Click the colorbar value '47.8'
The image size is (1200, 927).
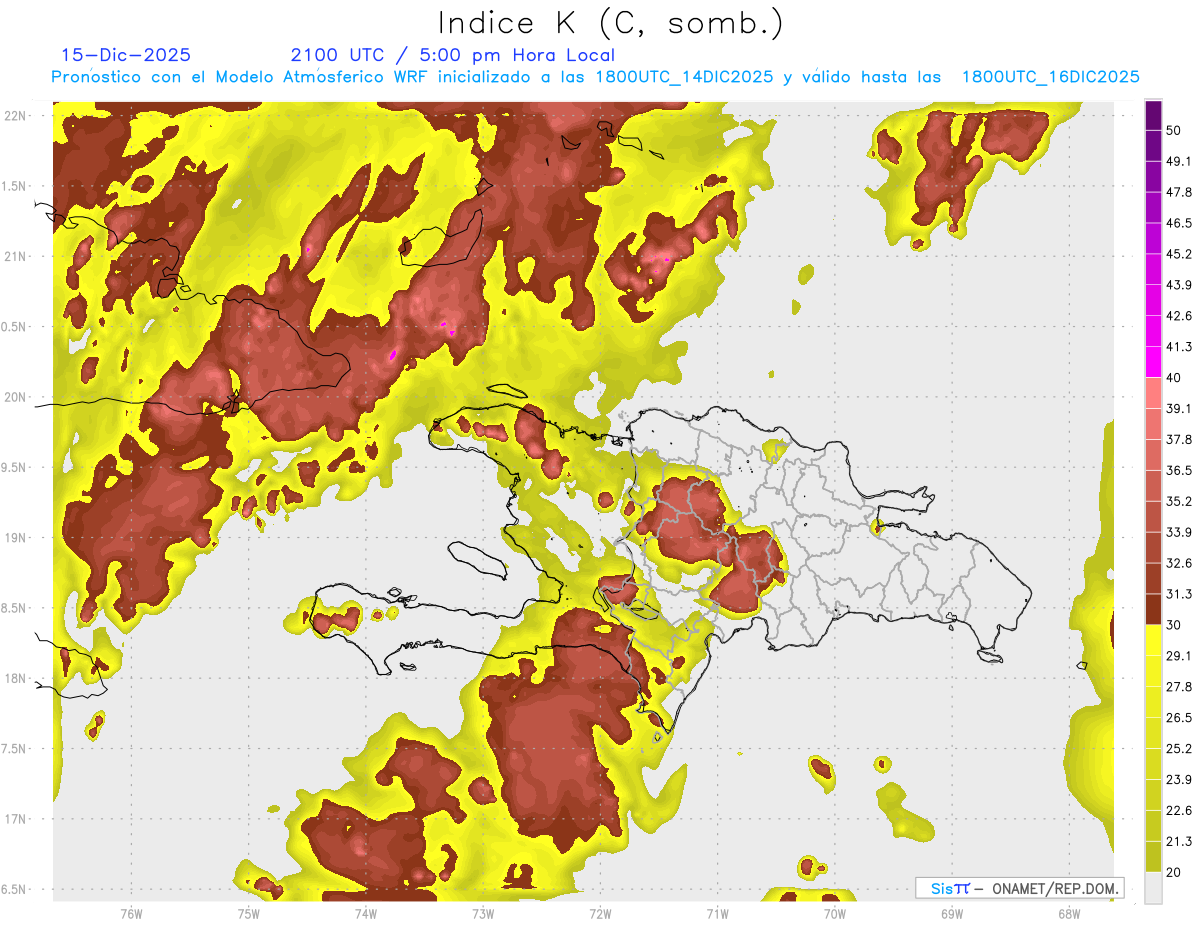[x=1179, y=192]
